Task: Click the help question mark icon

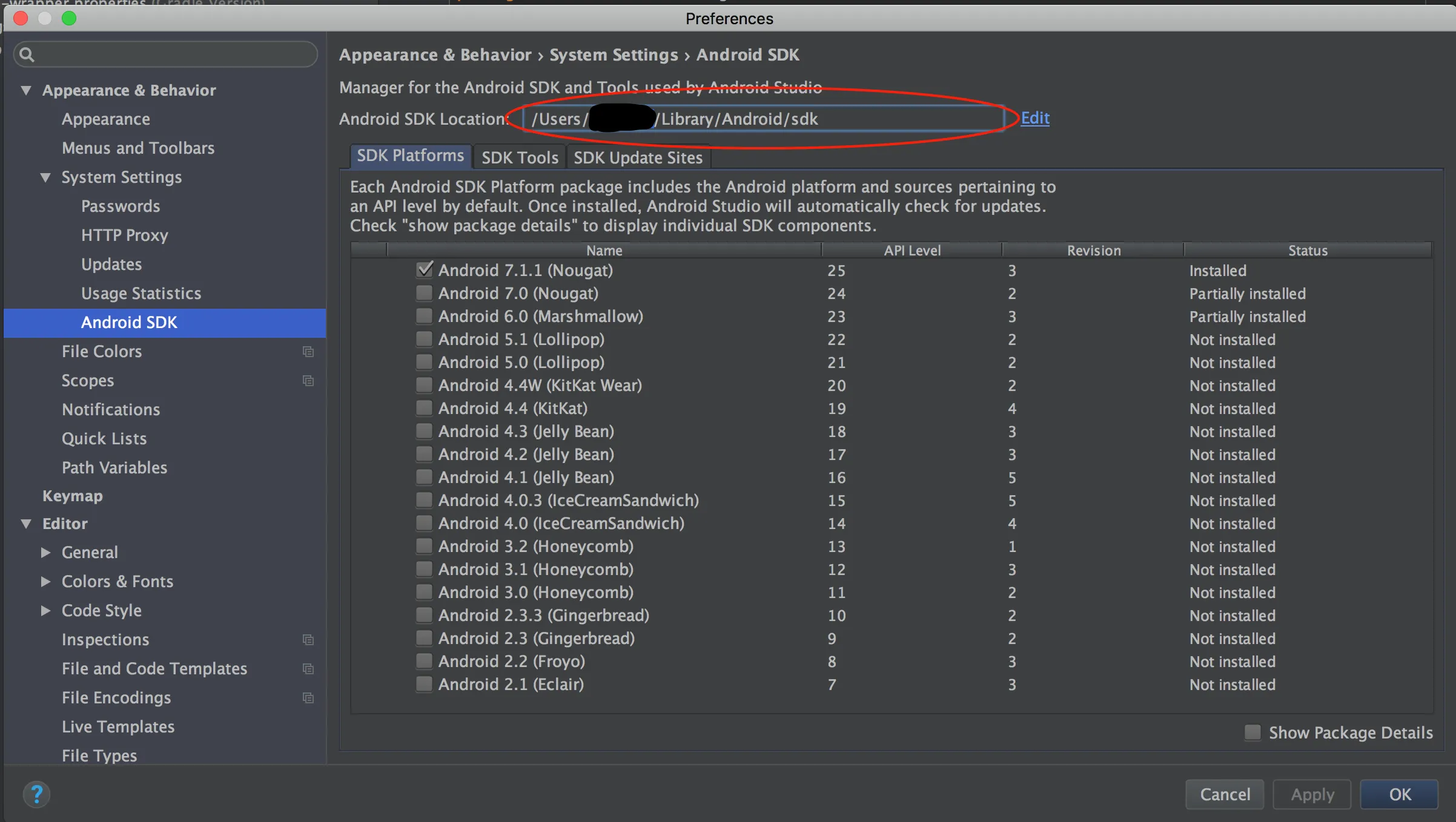Action: tap(36, 794)
